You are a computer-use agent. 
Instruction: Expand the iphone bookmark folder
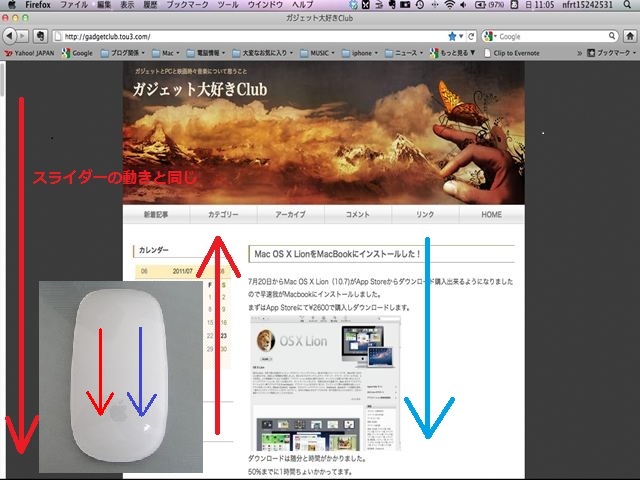[360, 53]
